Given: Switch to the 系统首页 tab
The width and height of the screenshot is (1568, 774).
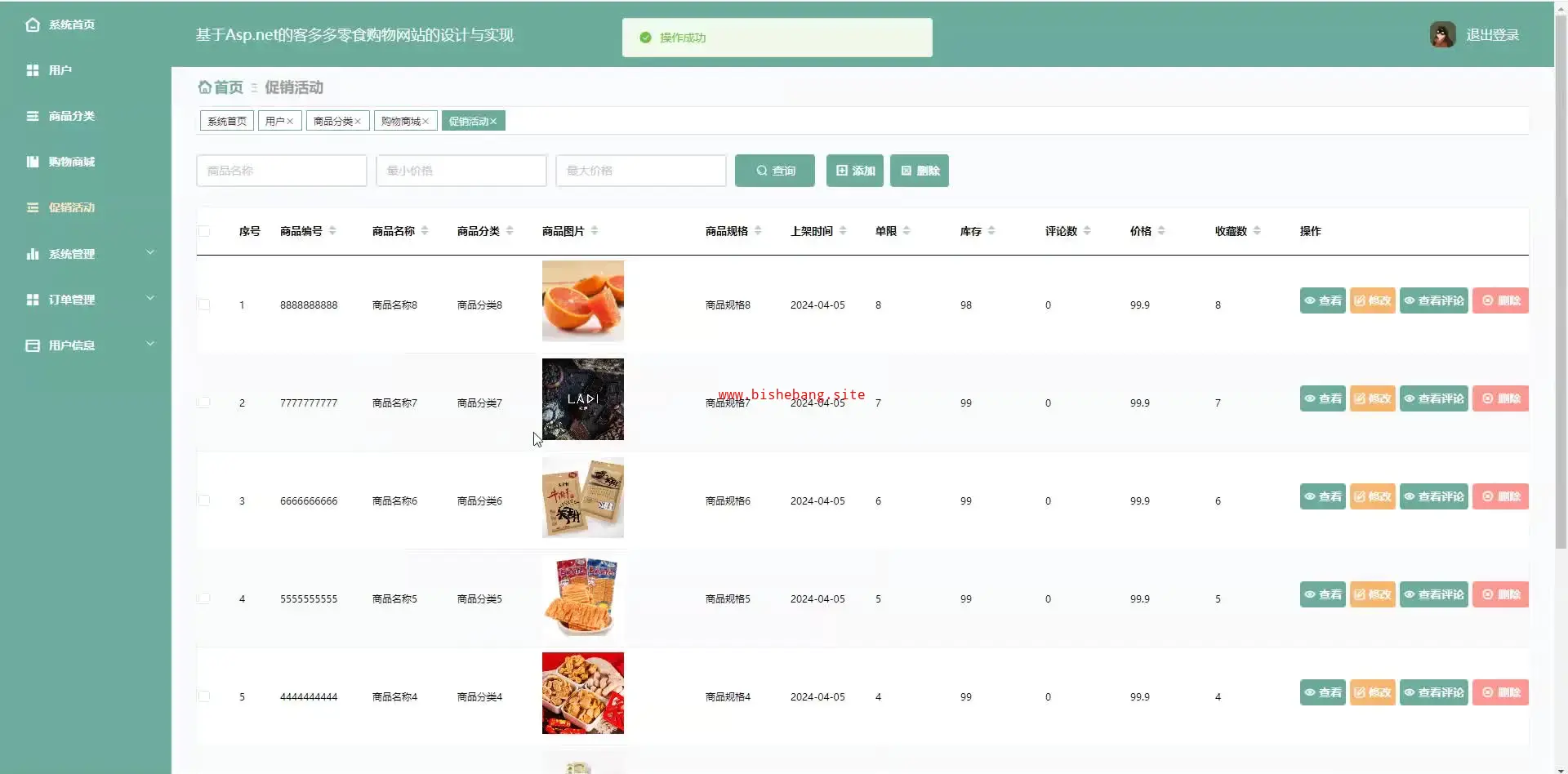Looking at the screenshot, I should tap(227, 121).
